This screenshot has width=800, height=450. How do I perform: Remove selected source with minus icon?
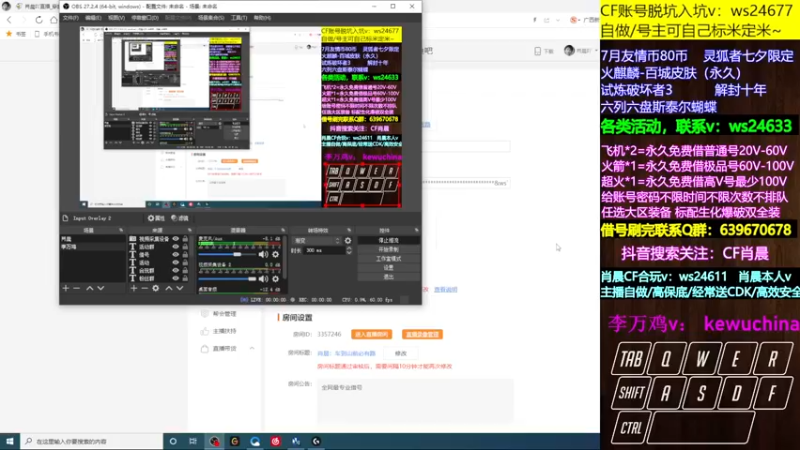(144, 288)
